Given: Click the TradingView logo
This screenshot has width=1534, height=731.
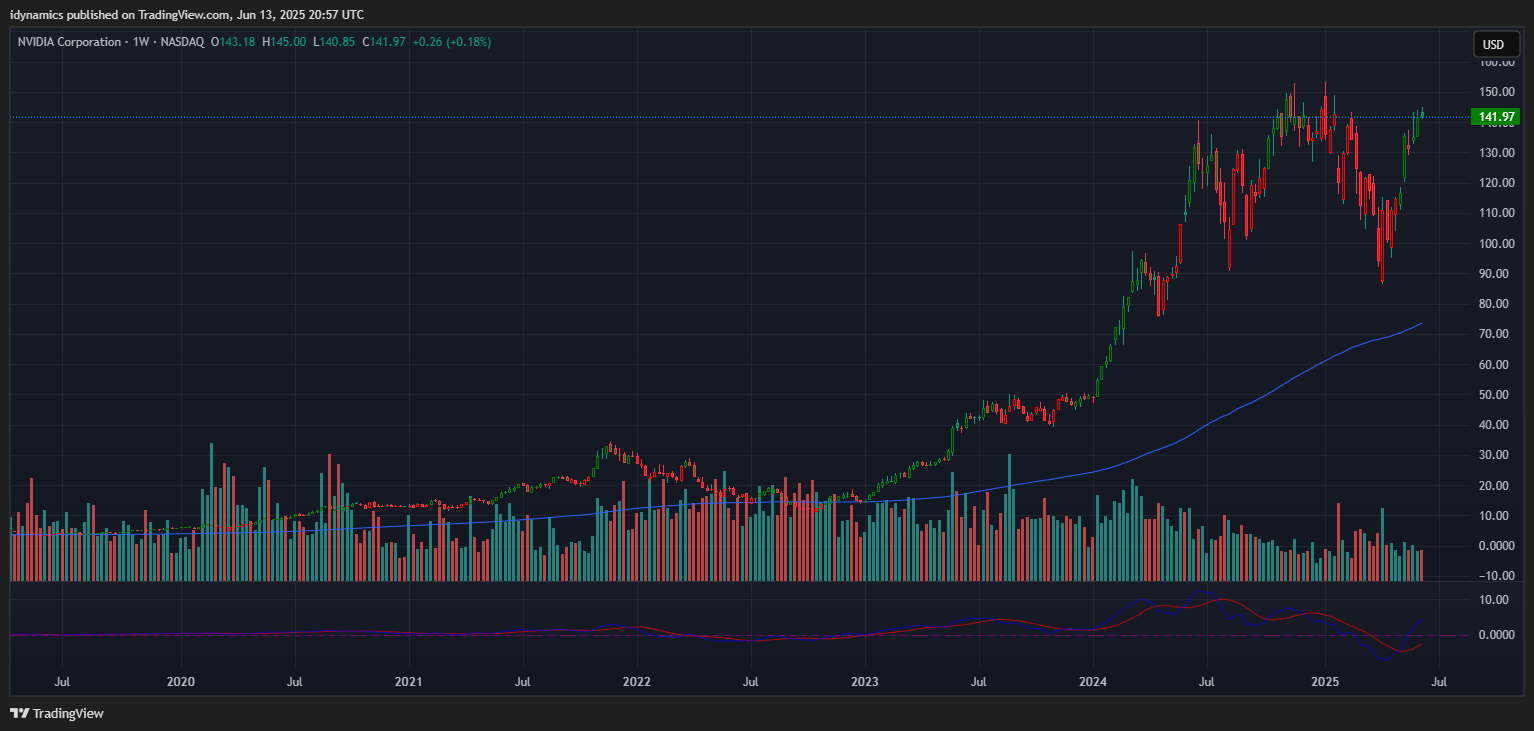Looking at the screenshot, I should 56,714.
